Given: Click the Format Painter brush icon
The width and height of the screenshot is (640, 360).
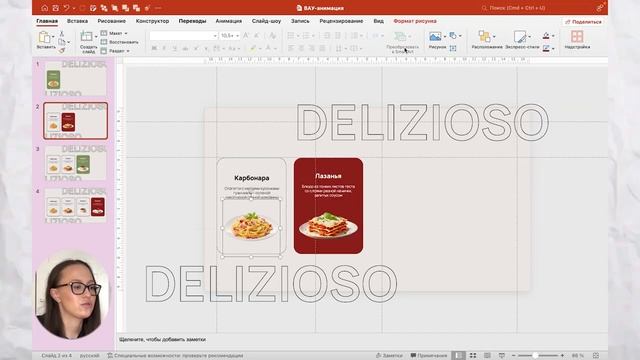Looking at the screenshot, I should coord(62,50).
